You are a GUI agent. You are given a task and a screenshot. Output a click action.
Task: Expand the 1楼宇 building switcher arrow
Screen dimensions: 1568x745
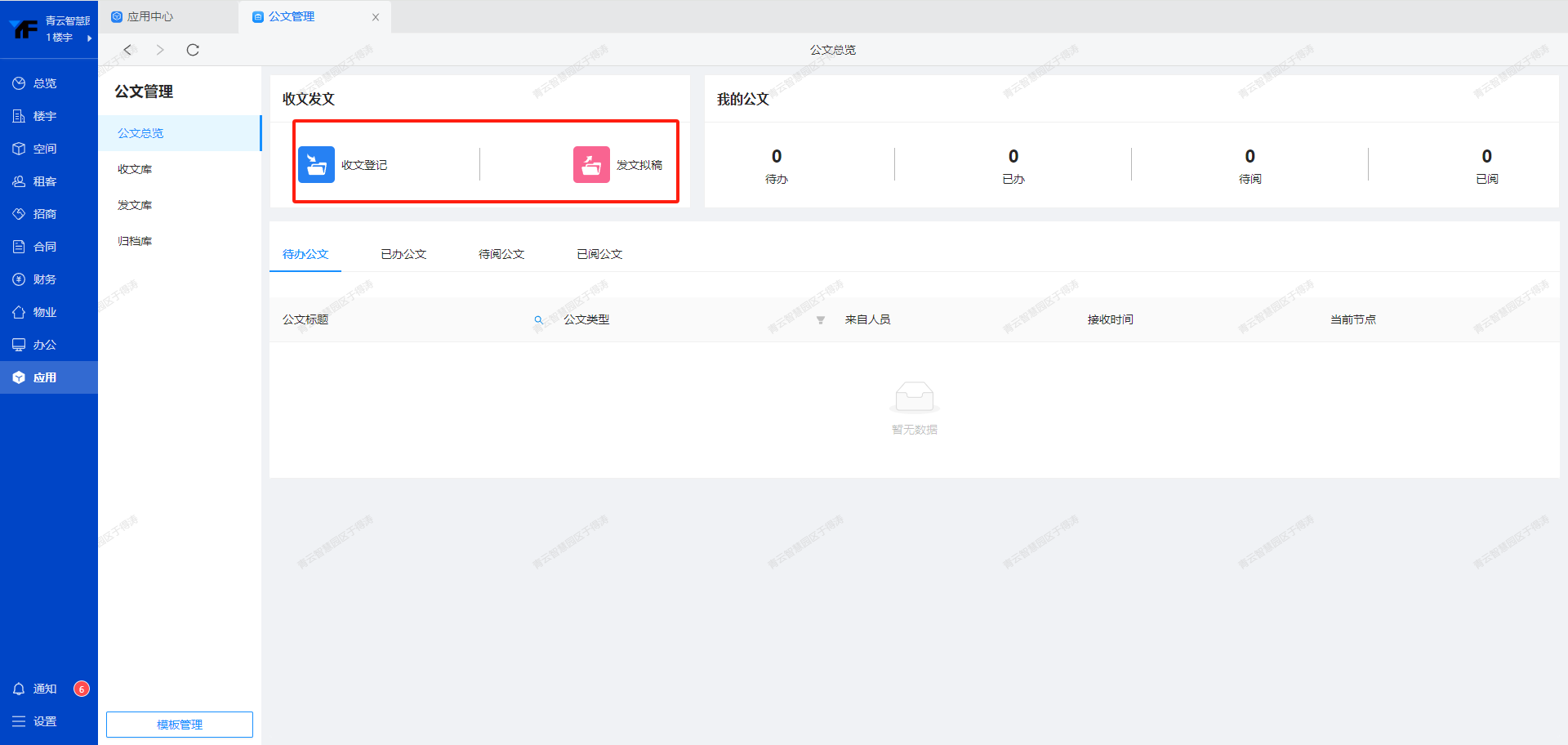[89, 38]
